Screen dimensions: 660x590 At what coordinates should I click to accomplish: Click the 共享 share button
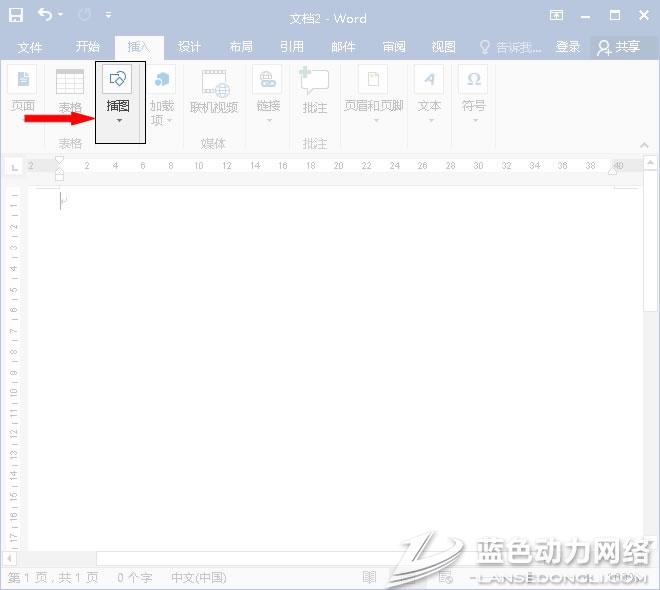click(x=618, y=47)
